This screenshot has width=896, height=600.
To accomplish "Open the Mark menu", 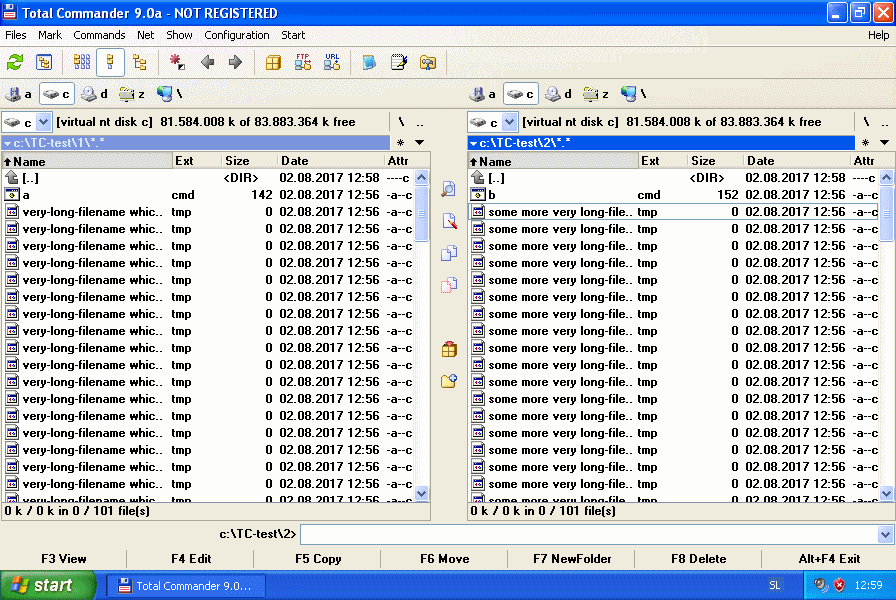I will pos(50,35).
